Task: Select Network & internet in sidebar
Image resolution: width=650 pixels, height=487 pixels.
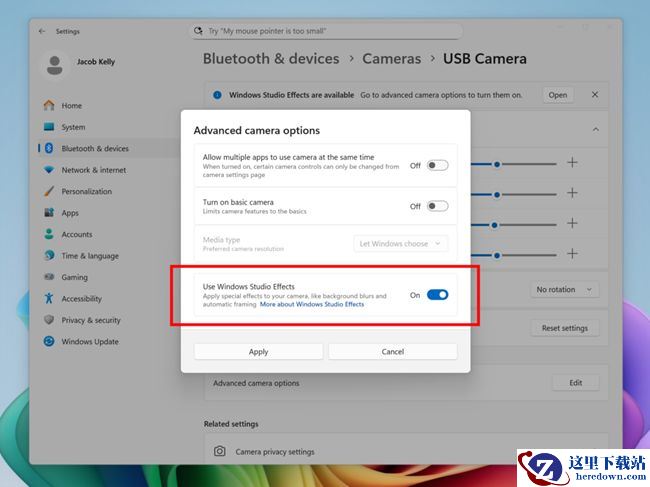Action: 94,170
